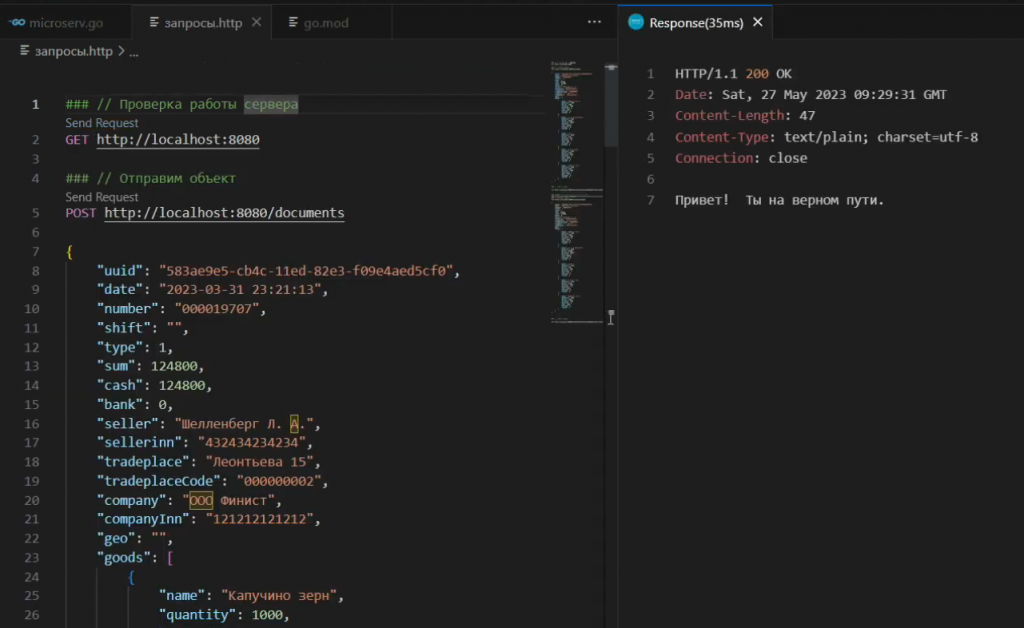Viewport: 1024px width, 628px height.
Task: Click the cash value 124800
Action: [182, 386]
